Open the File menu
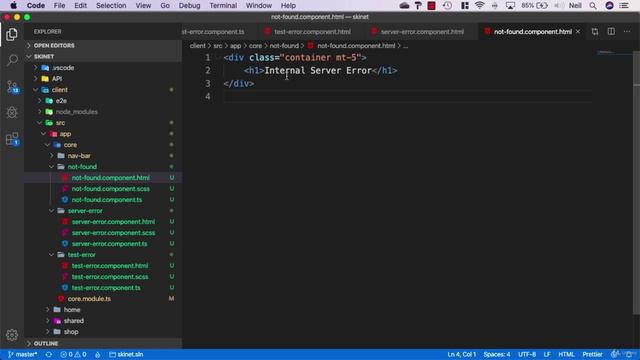Viewport: 640px width, 360px height. coord(60,6)
